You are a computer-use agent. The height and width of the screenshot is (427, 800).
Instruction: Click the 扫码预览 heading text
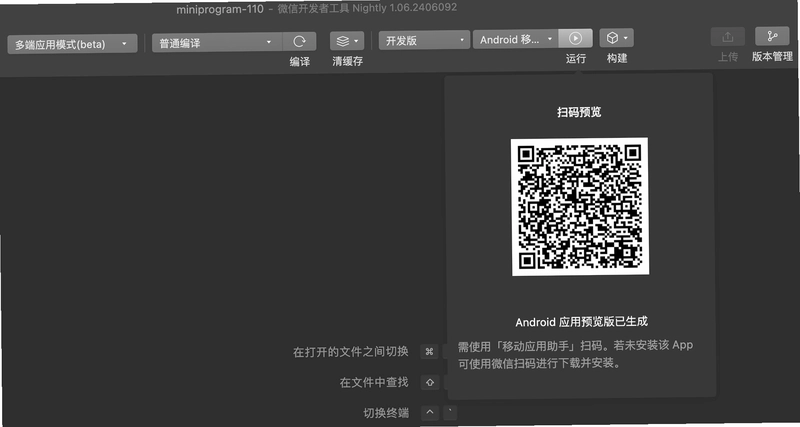(x=579, y=112)
